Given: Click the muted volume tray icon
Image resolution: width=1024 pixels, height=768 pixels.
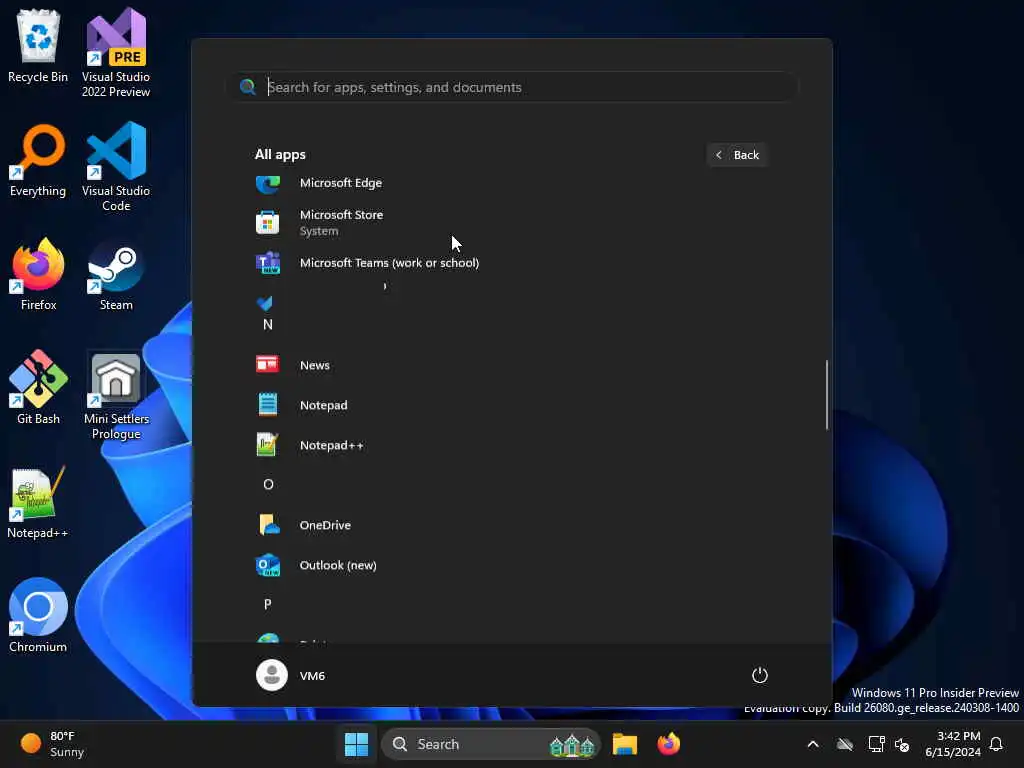Looking at the screenshot, I should 902,744.
